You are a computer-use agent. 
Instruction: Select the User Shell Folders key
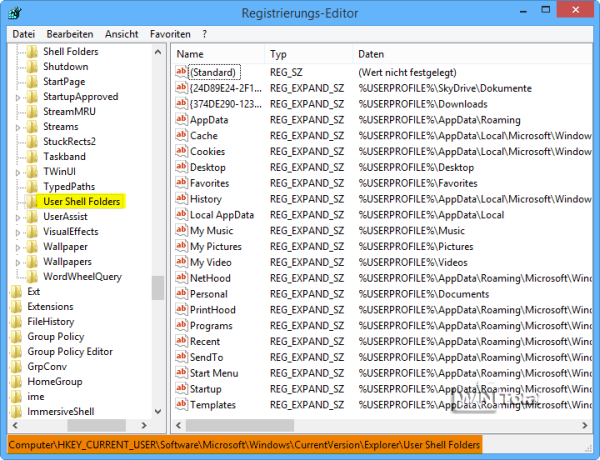click(x=81, y=201)
